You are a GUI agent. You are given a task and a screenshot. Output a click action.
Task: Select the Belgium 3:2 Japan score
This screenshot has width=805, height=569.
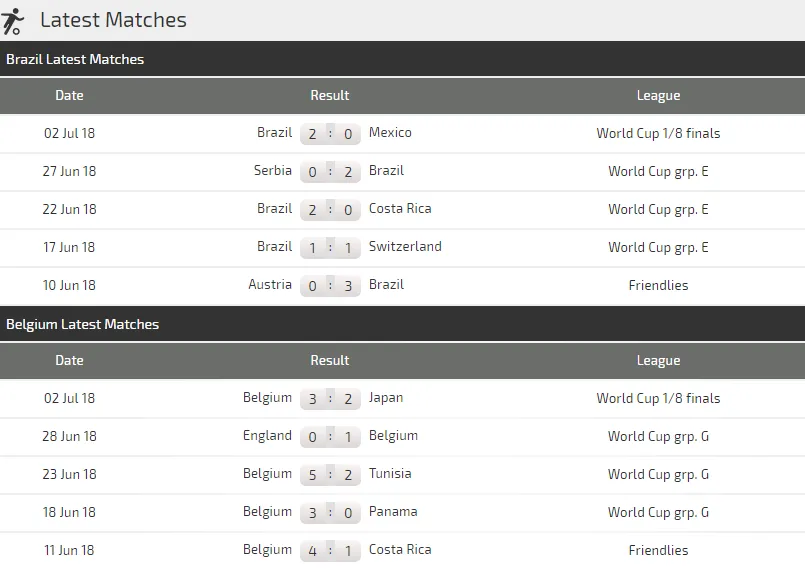(x=330, y=398)
